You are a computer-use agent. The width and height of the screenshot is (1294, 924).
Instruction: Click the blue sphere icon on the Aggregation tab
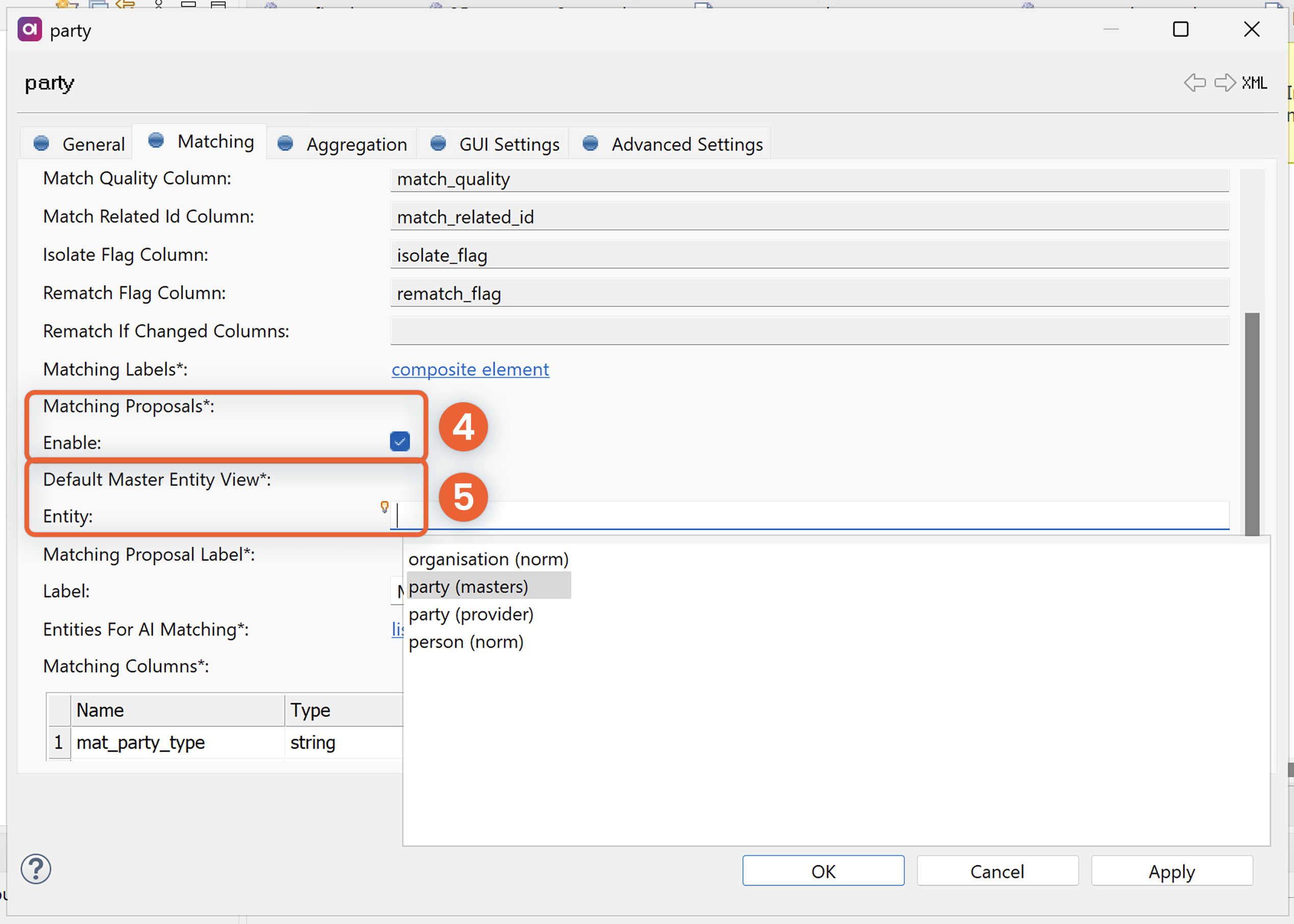285,144
